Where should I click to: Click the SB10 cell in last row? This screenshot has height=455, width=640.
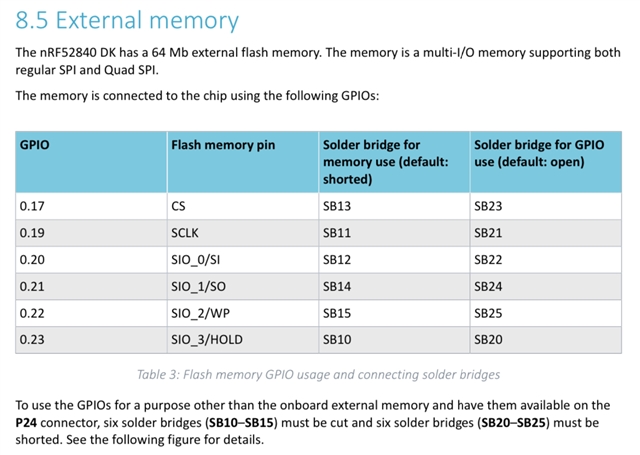394,340
